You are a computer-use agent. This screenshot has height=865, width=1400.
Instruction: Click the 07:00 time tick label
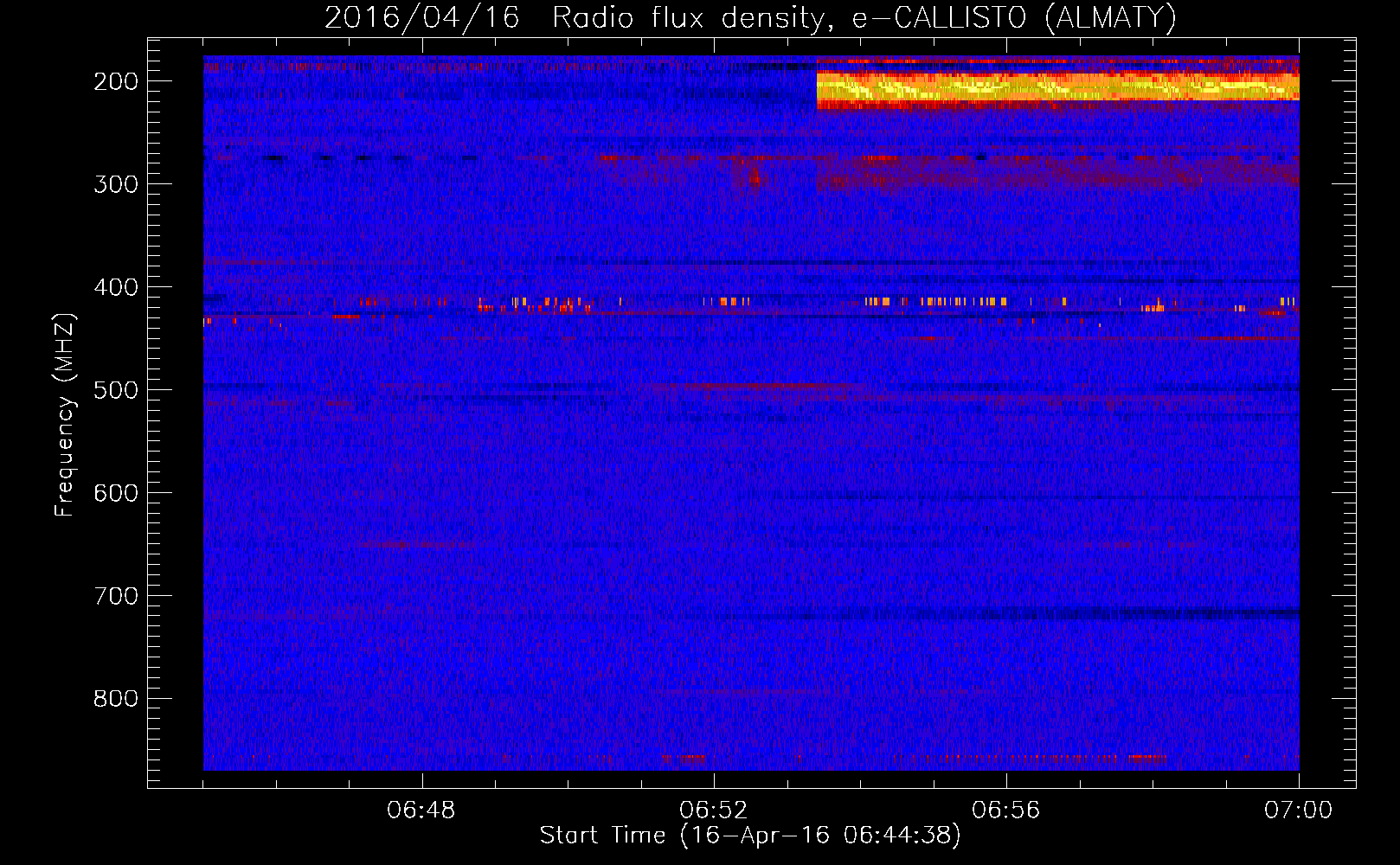pyautogui.click(x=1298, y=811)
